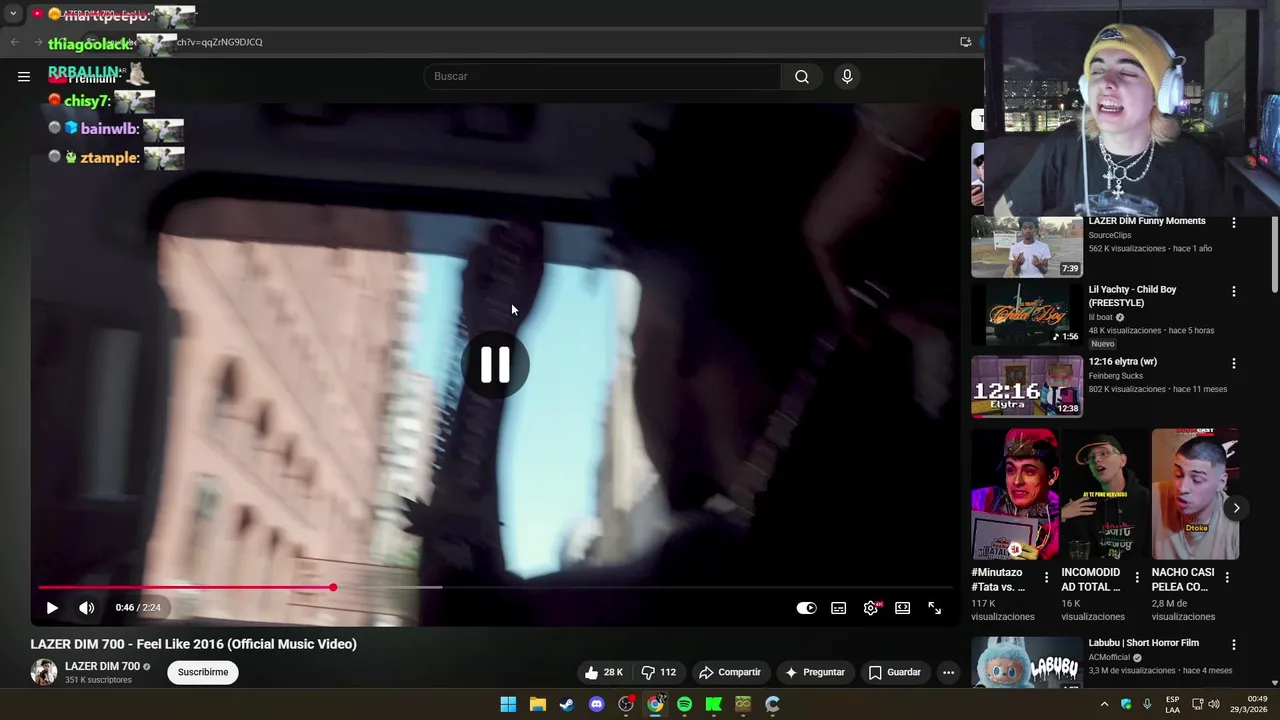Viewport: 1280px width, 720px height.
Task: Open Discord from the taskbar
Action: [x=597, y=704]
